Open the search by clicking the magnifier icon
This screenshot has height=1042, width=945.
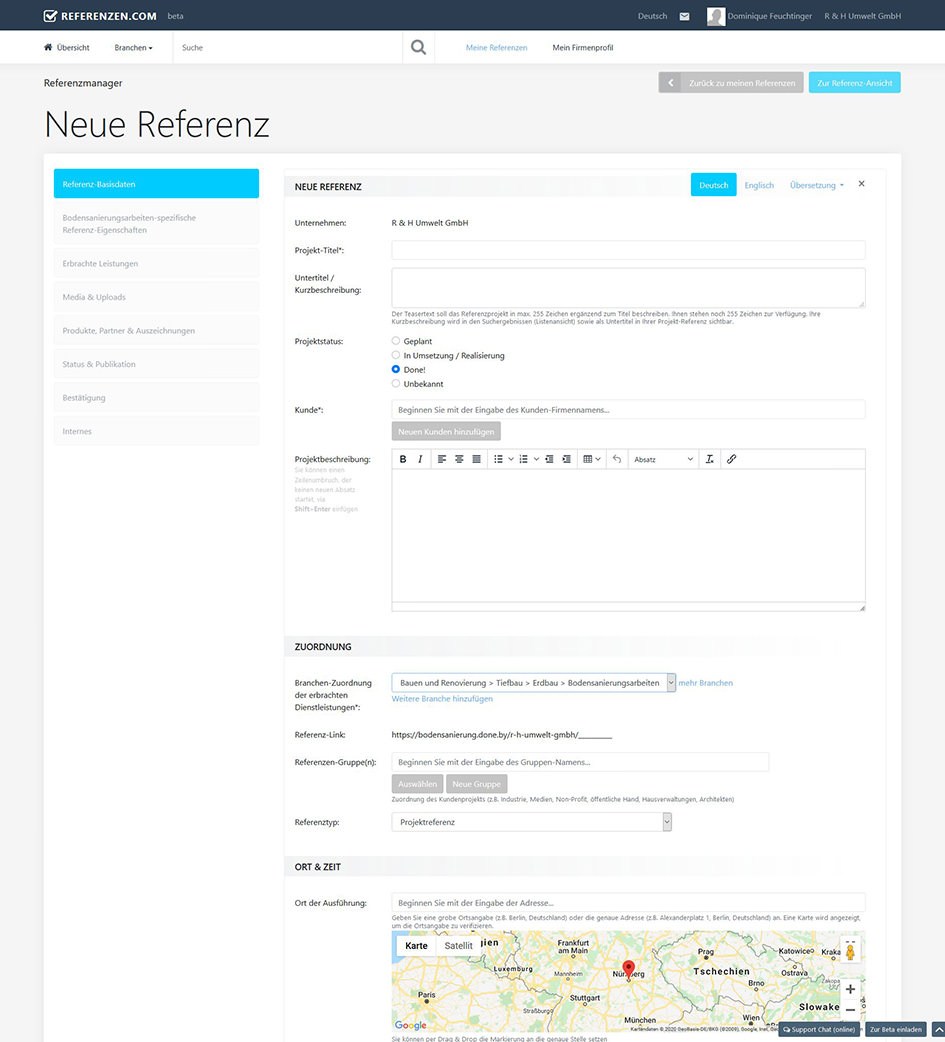(418, 46)
